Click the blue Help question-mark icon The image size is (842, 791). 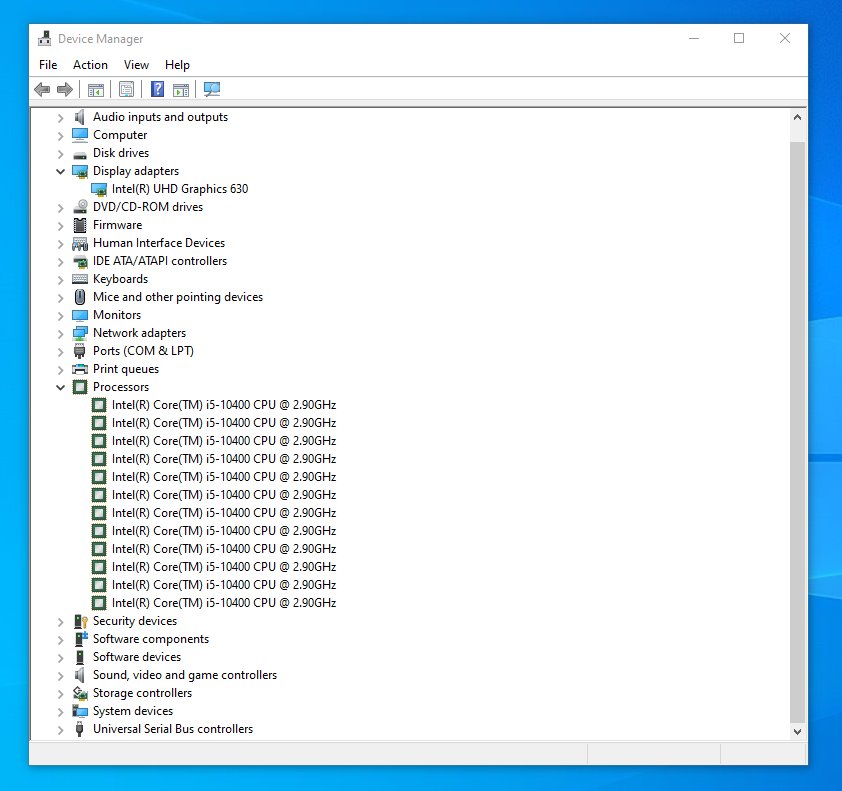[x=157, y=89]
